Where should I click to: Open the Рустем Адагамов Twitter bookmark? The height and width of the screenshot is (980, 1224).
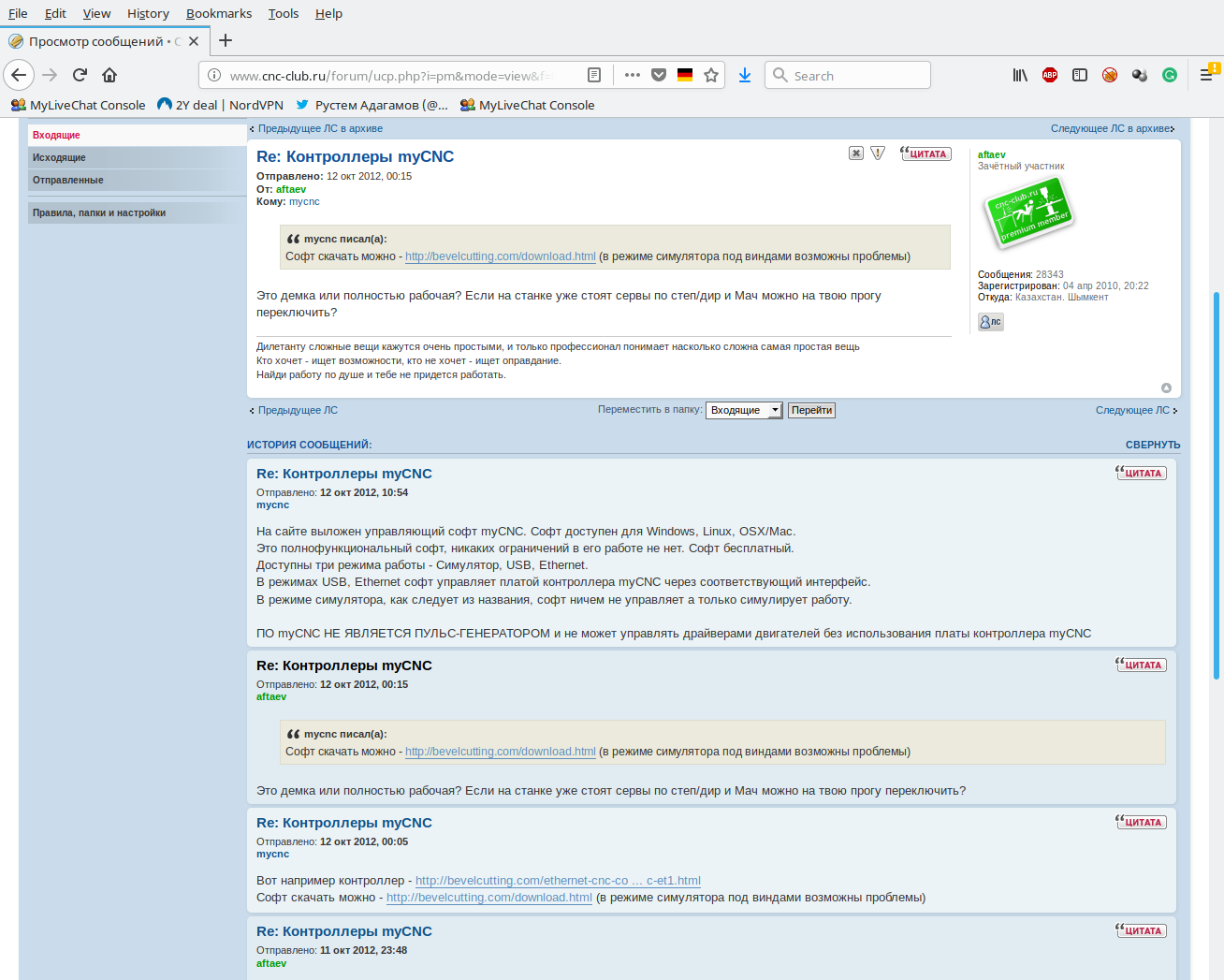(x=372, y=105)
